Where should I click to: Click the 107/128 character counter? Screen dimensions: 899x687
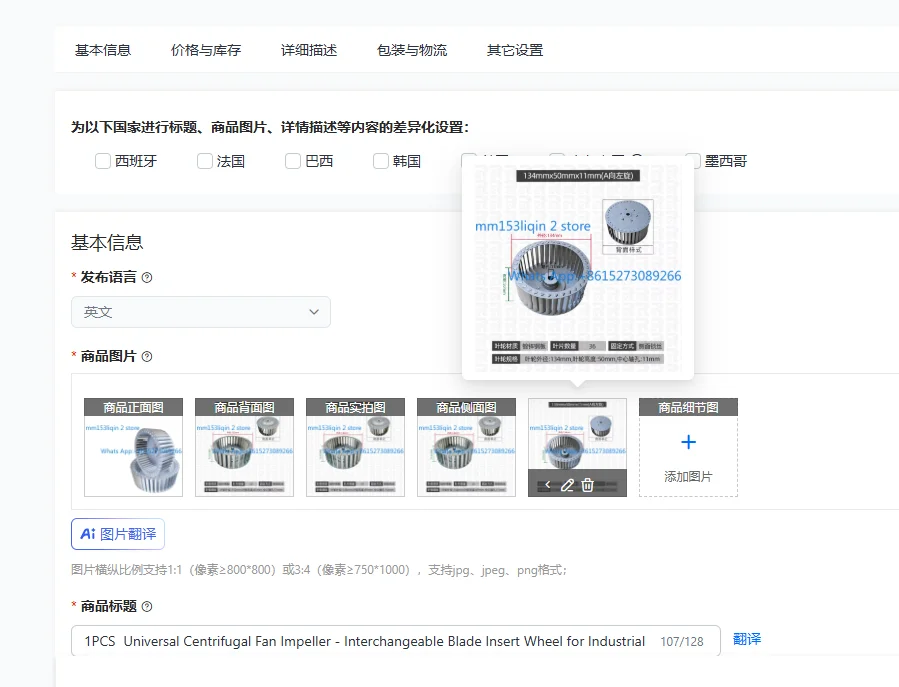(682, 642)
